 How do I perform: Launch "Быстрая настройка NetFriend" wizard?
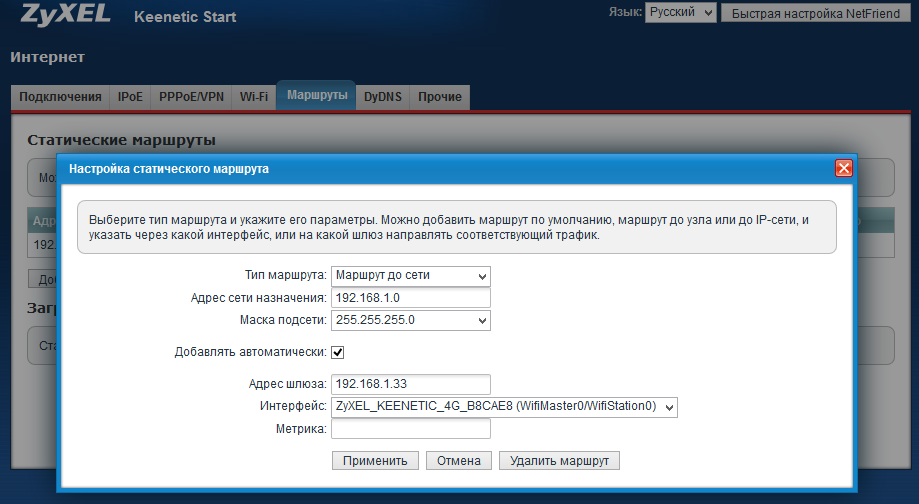click(x=815, y=13)
